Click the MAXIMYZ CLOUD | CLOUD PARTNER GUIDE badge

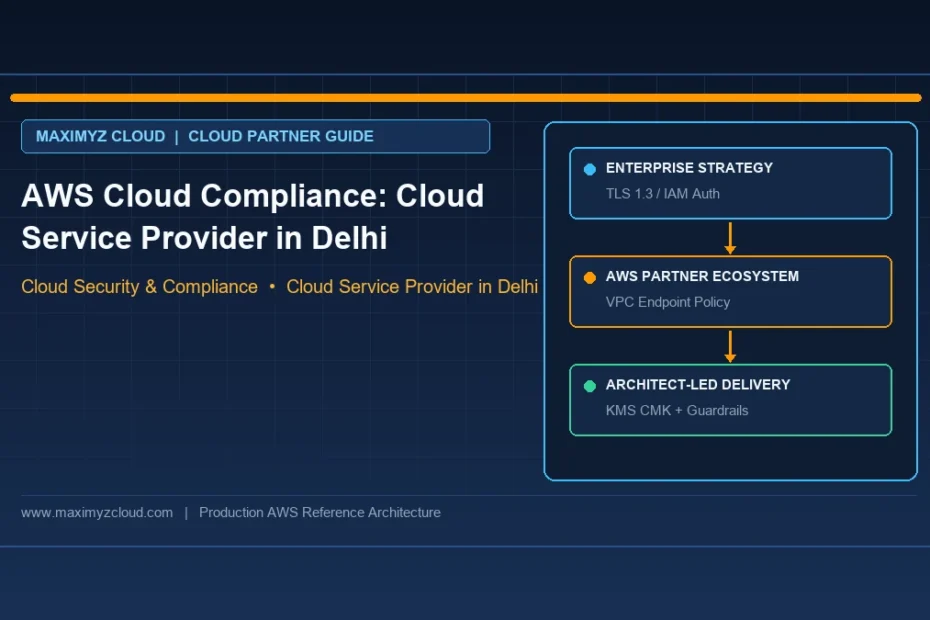256,136
